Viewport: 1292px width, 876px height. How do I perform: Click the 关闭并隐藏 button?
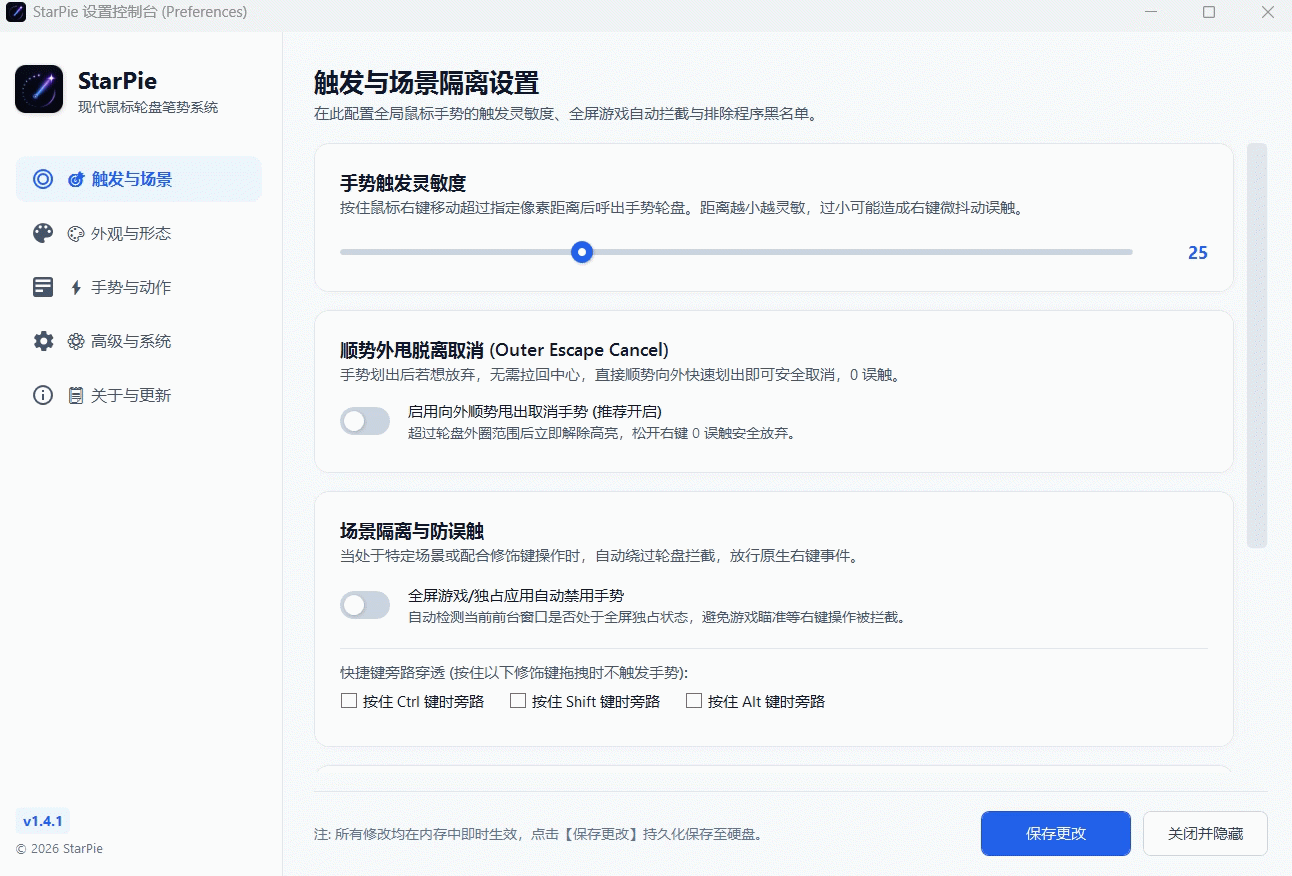[x=1206, y=833]
